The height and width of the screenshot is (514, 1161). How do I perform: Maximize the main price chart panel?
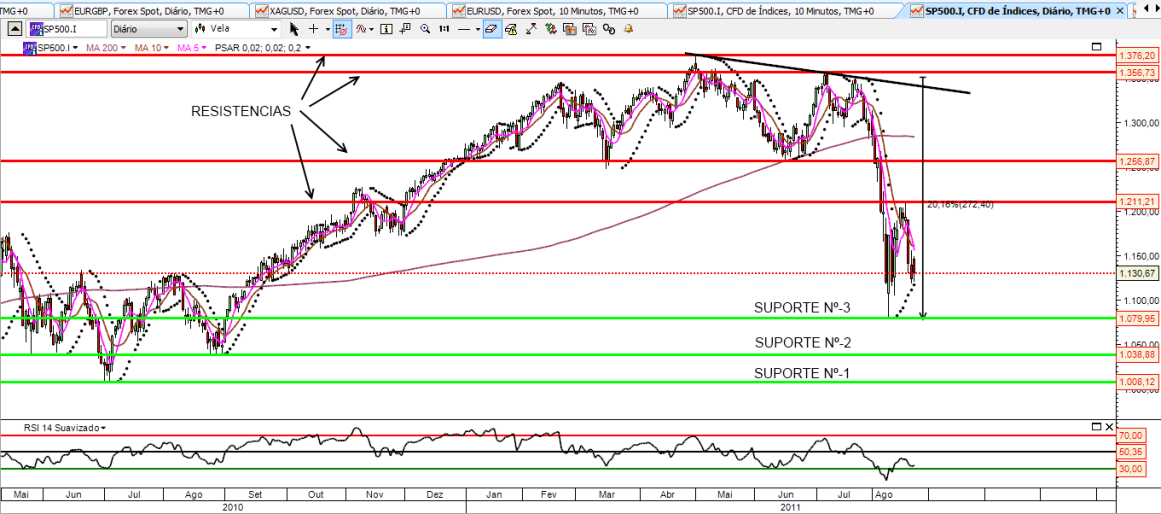click(x=1097, y=47)
